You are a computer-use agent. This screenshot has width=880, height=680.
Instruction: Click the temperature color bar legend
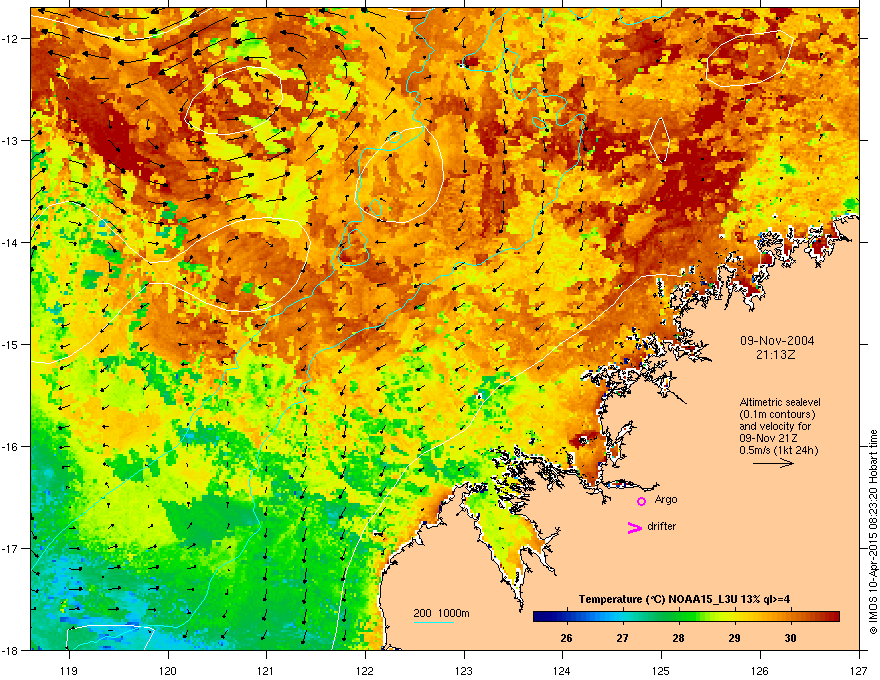[x=686, y=617]
